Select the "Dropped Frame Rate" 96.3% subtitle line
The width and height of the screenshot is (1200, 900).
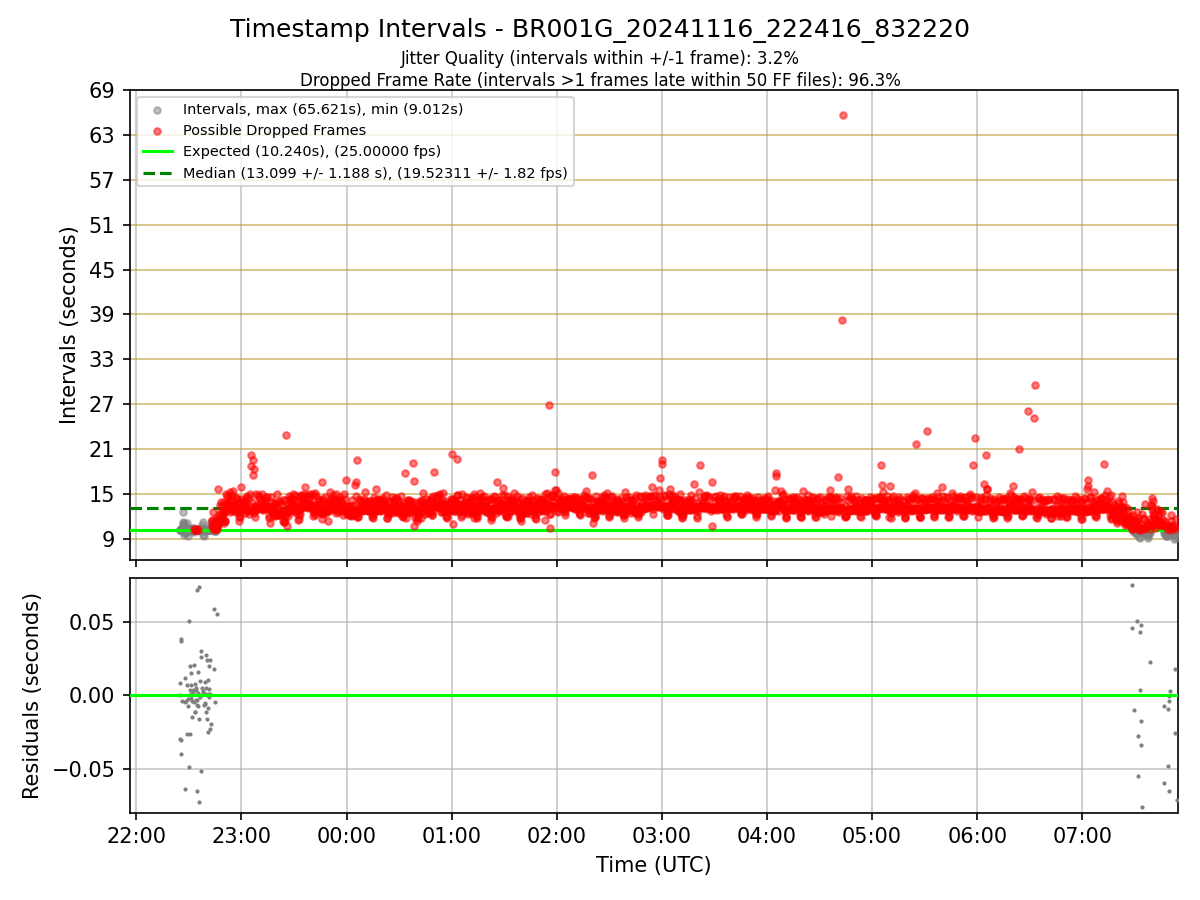pyautogui.click(x=600, y=80)
